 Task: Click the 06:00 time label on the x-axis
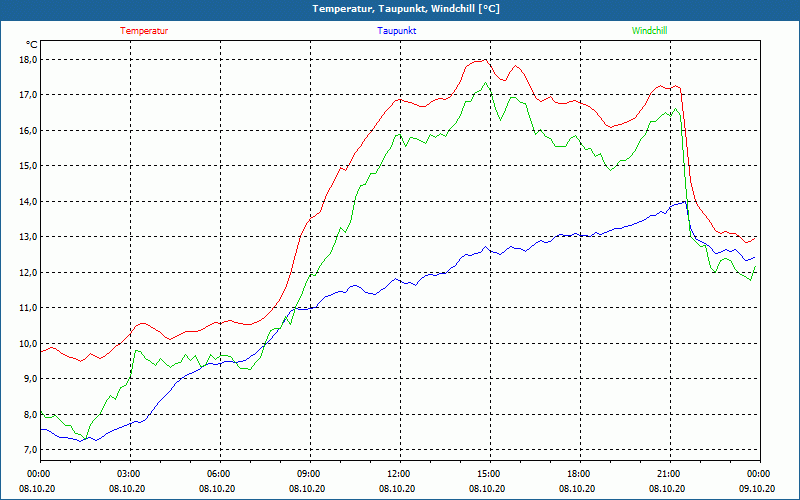(220, 473)
